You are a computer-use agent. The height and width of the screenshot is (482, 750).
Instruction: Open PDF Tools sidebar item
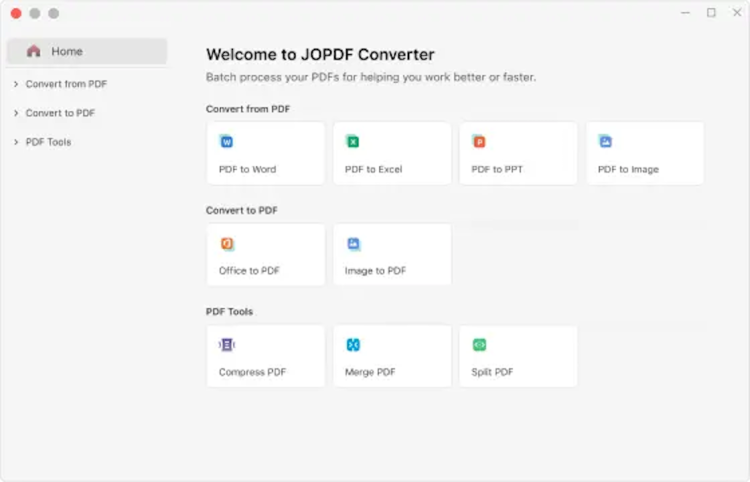coord(48,142)
